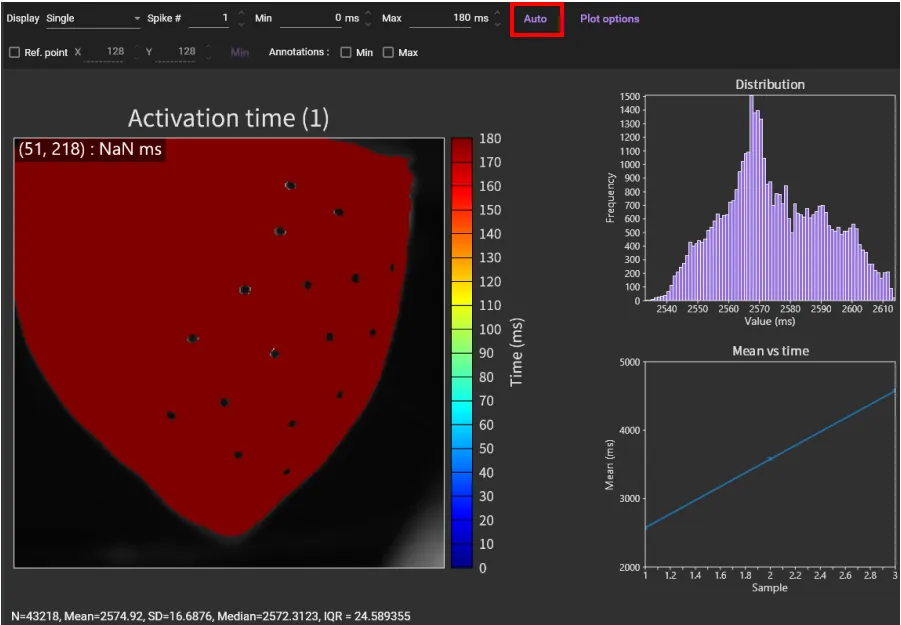Click the Distribution histogram plot
The height and width of the screenshot is (625, 901).
pos(769,198)
